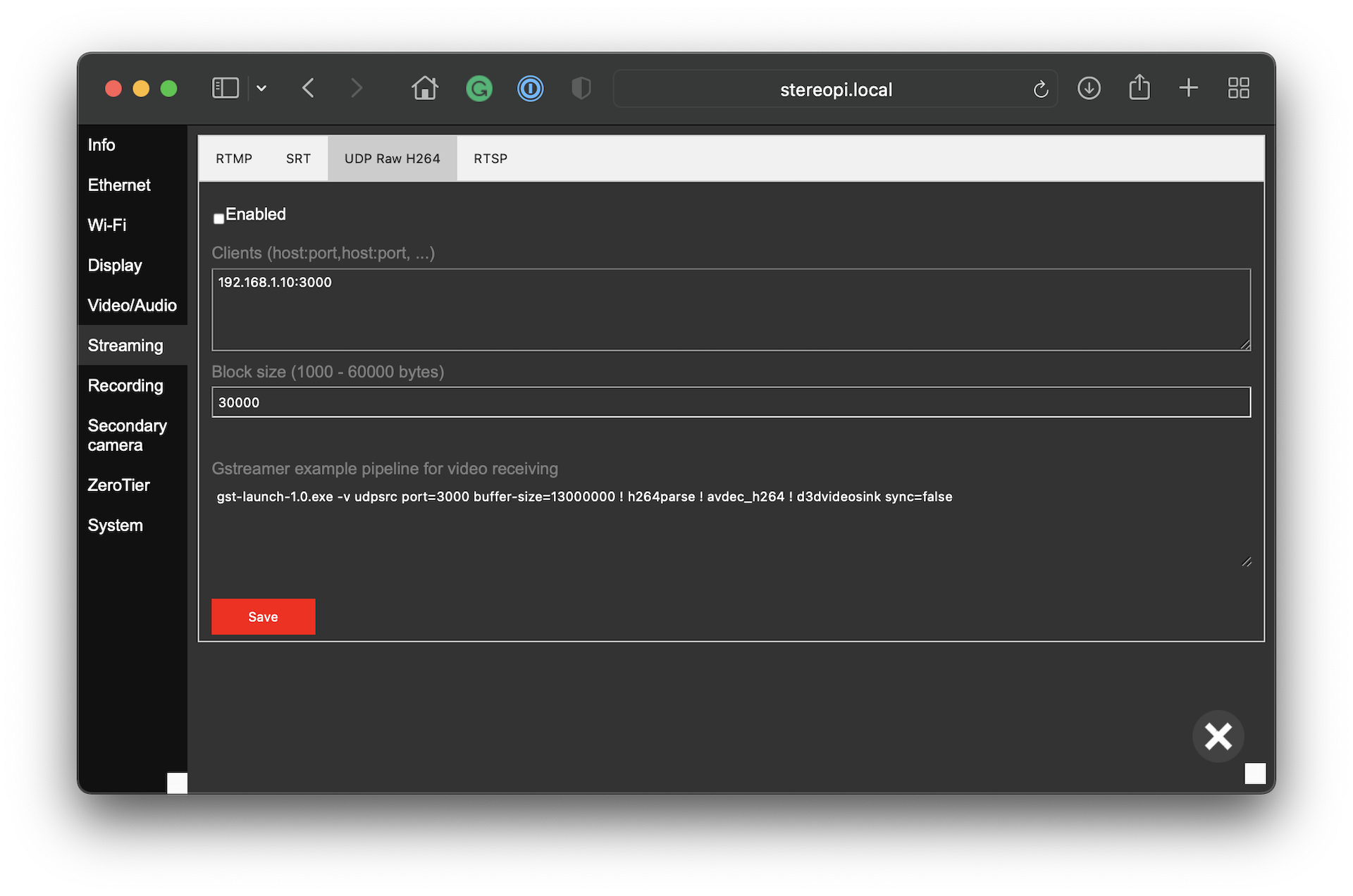Reload the stereopi.local page
Image resolution: width=1353 pixels, height=896 pixels.
[x=1040, y=89]
